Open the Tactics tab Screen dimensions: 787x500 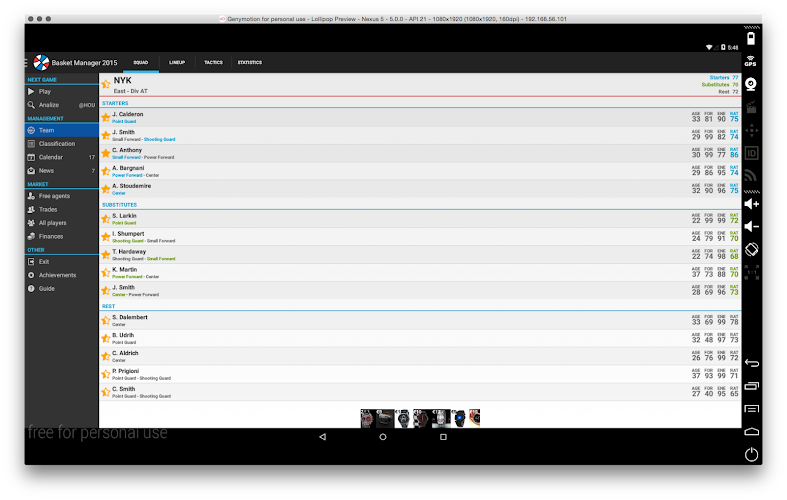coord(213,63)
